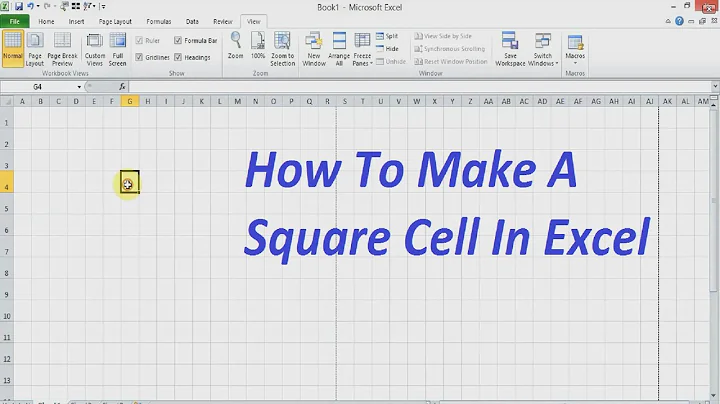The height and width of the screenshot is (404, 720).
Task: Select column A header
Action: click(22, 101)
